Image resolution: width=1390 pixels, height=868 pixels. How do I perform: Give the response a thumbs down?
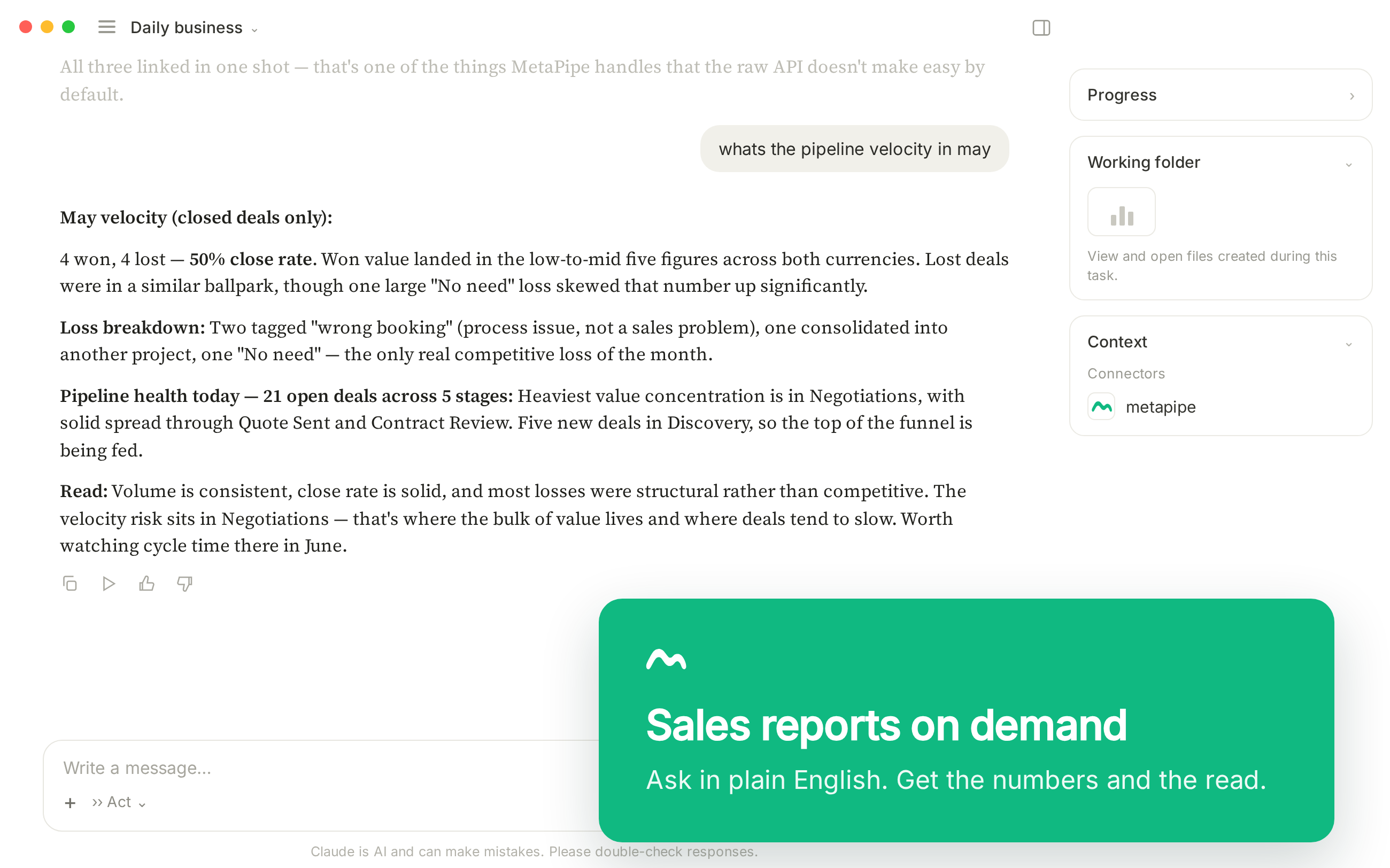pyautogui.click(x=185, y=584)
